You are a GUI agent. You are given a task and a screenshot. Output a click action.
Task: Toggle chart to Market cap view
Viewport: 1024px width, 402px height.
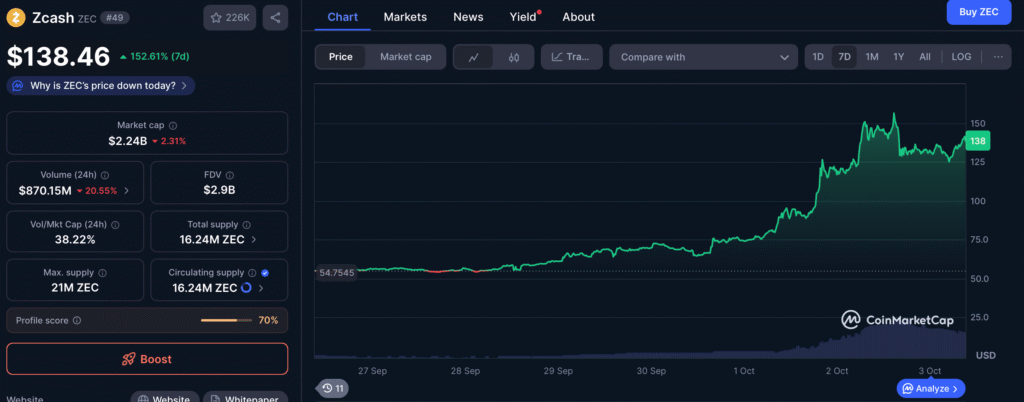(x=406, y=57)
